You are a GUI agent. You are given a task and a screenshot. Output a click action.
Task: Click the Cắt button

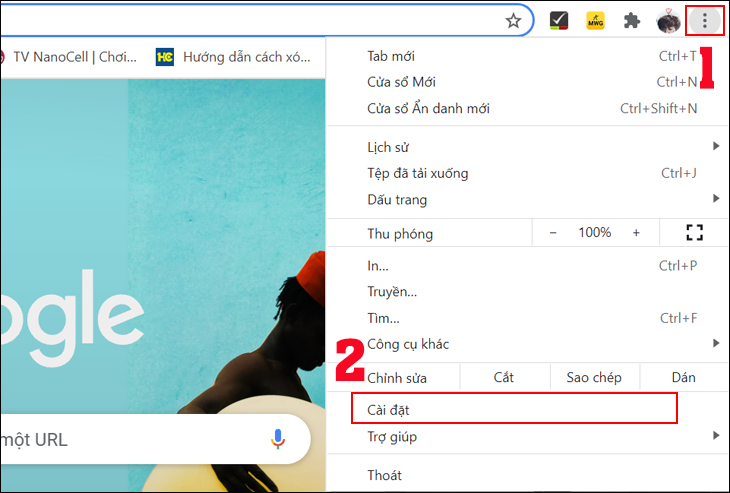coord(504,377)
